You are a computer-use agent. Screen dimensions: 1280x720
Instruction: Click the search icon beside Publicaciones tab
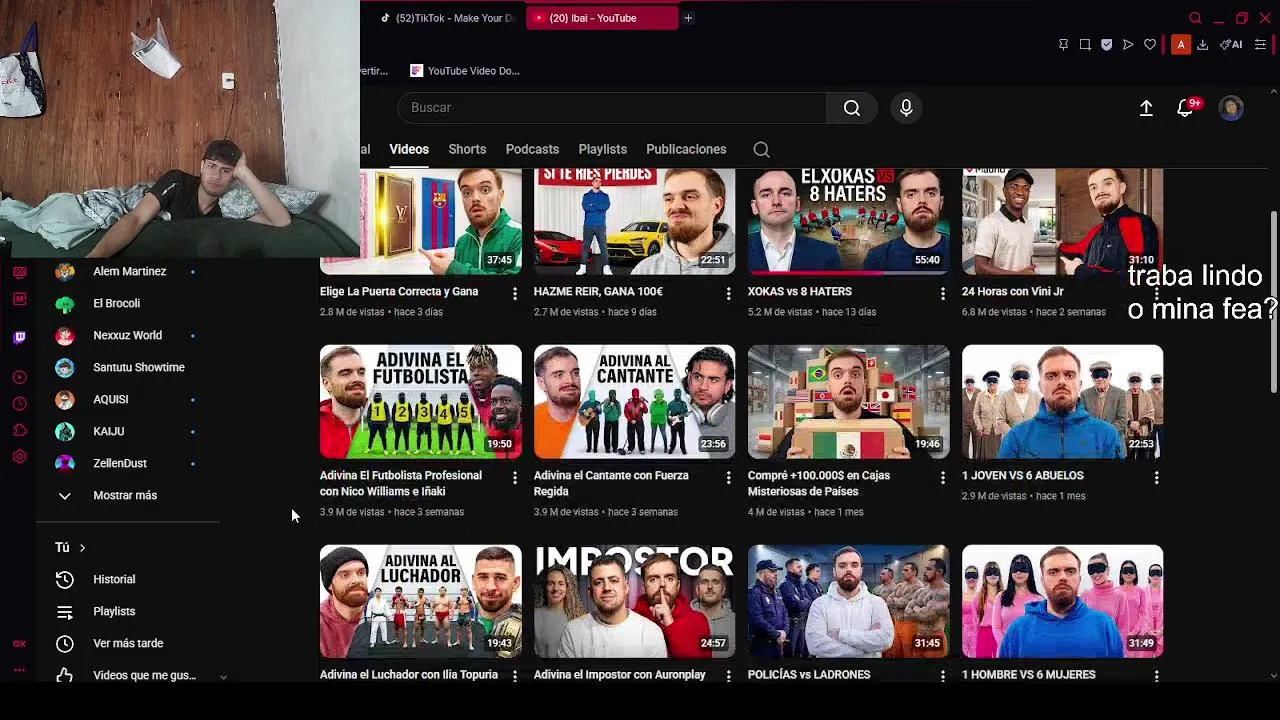pyautogui.click(x=761, y=149)
